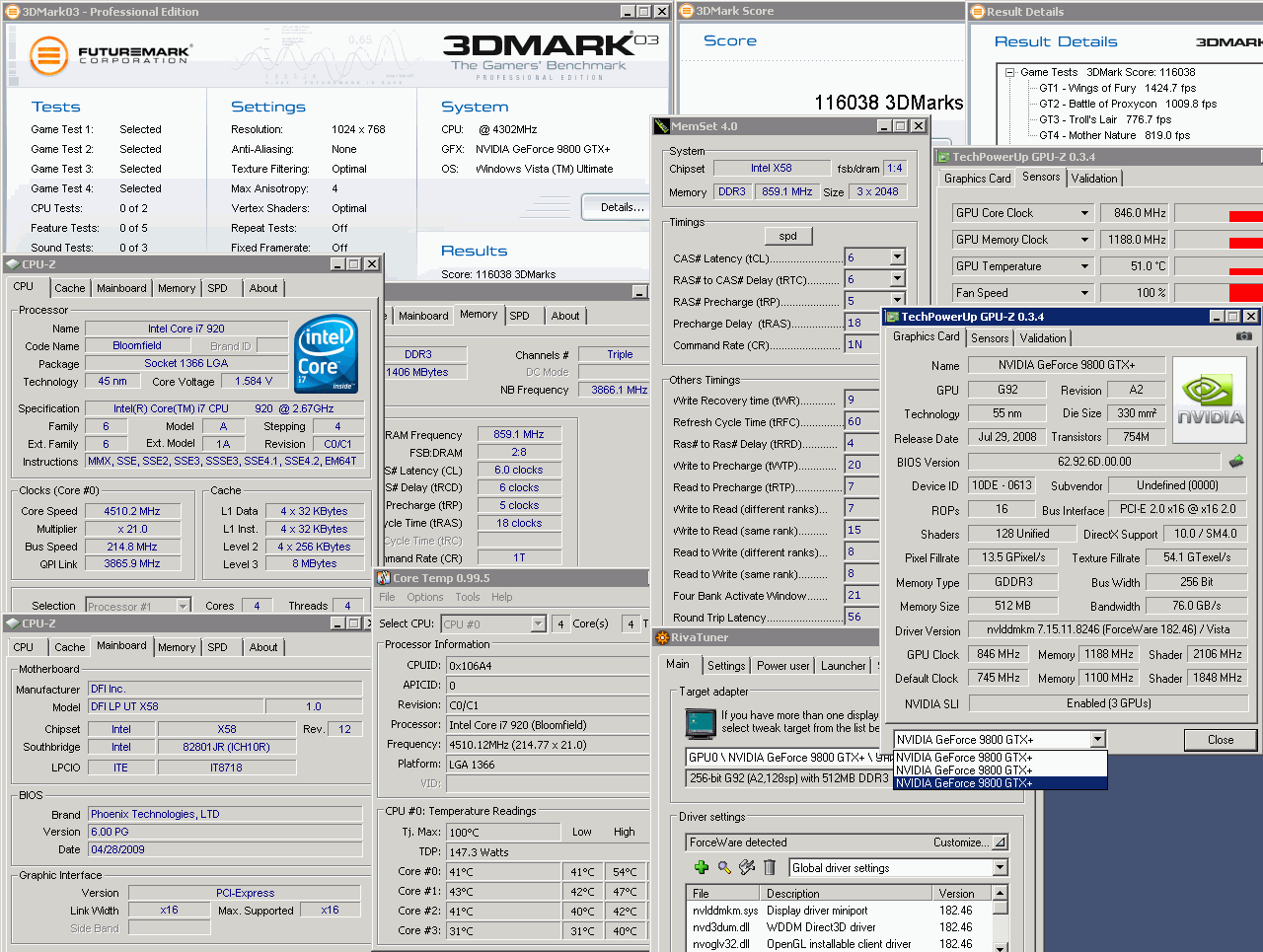Screen dimensions: 1263x952
Task: Open the Processor #1 selection dropdown in CPU-Z
Action: coord(183,606)
